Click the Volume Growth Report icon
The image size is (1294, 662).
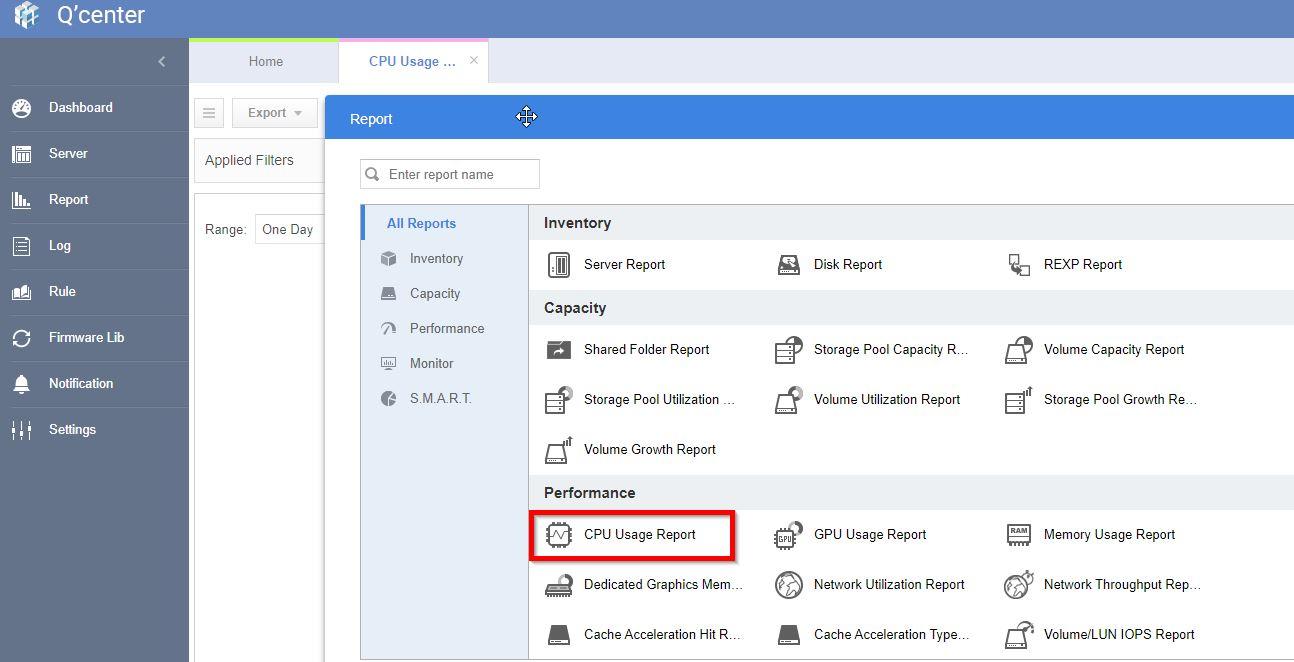[x=559, y=450]
